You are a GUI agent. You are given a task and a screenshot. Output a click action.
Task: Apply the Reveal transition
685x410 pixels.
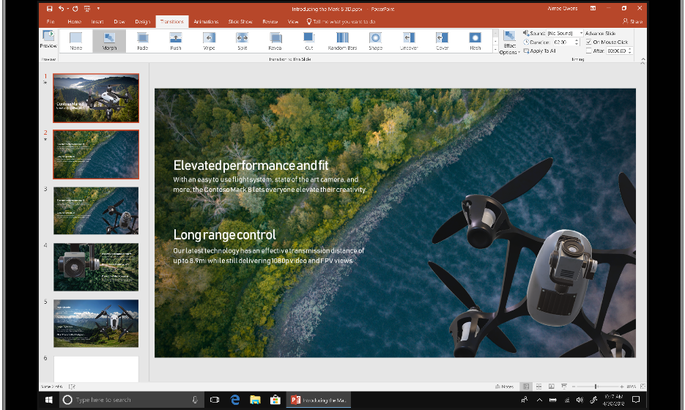click(275, 41)
